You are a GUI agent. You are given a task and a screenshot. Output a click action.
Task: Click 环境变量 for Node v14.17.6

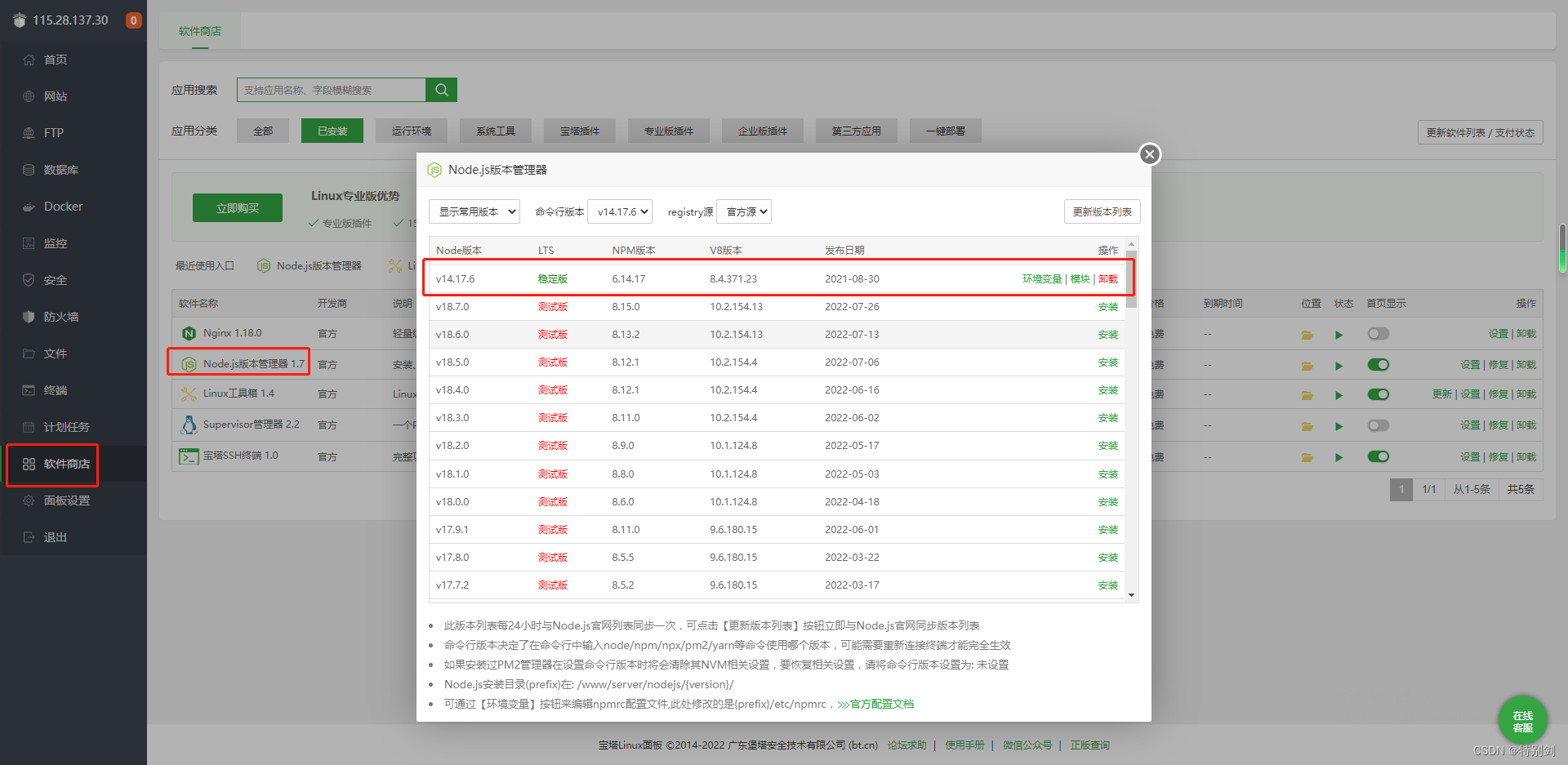click(x=1042, y=279)
